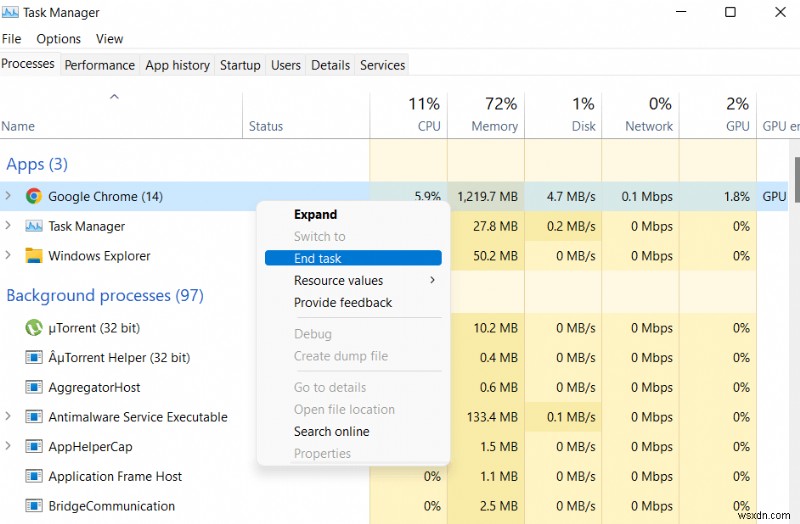Open the Options menu
The height and width of the screenshot is (524, 800).
[x=58, y=39]
